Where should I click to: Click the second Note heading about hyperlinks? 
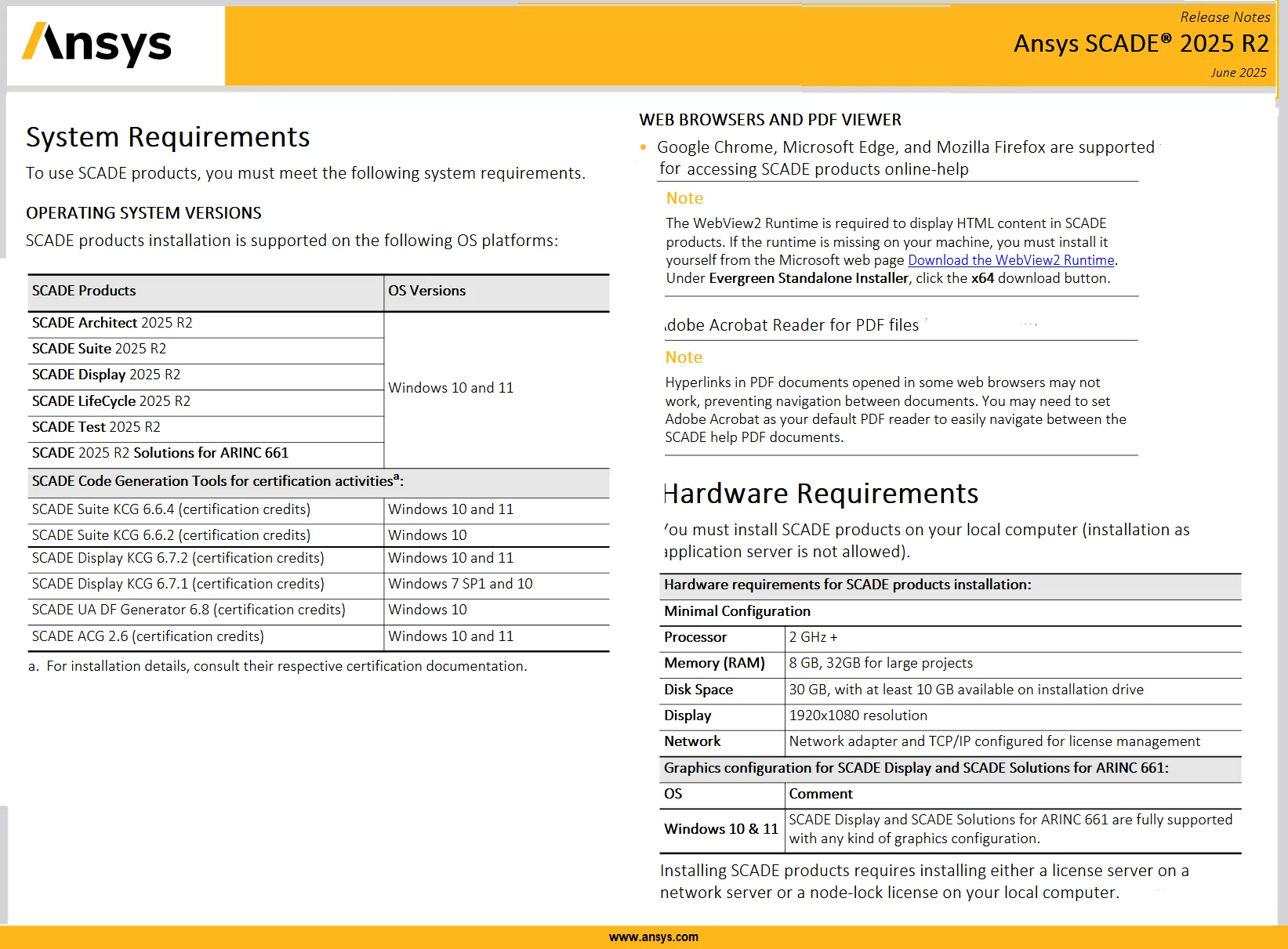tap(684, 357)
